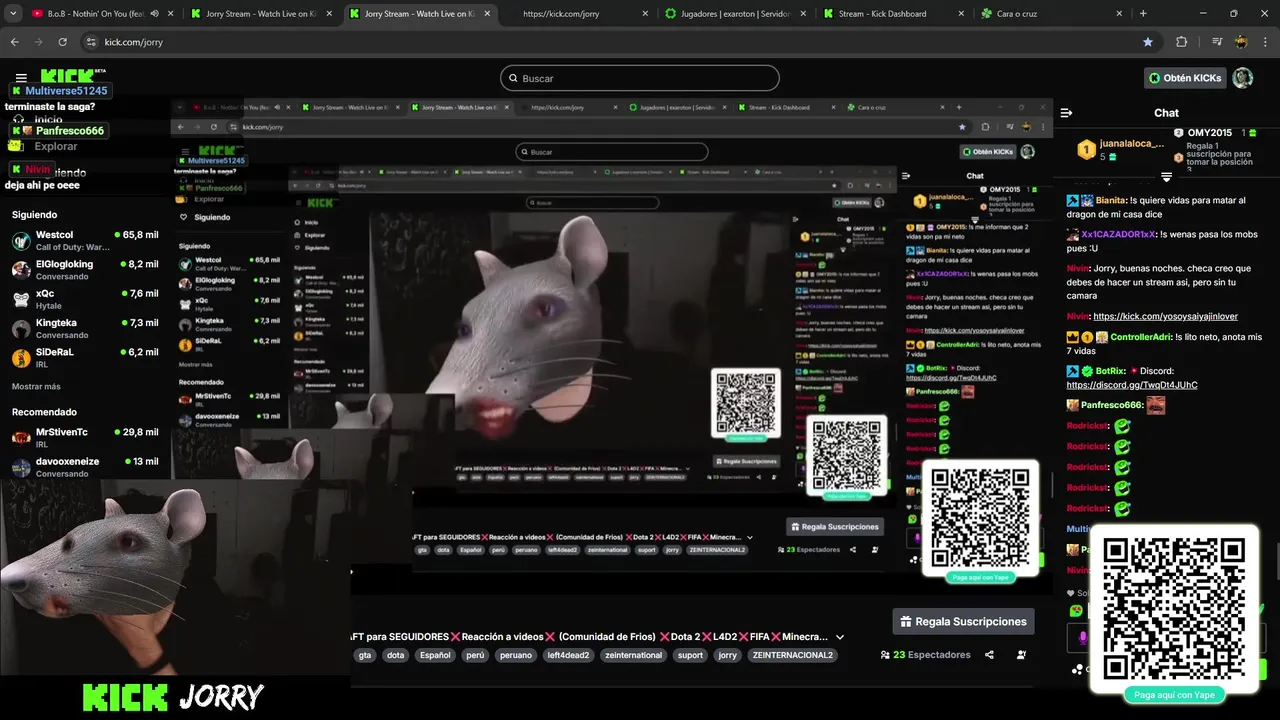Screen dimensions: 1280x720
Task: Open MrStivenTc recommended channel avatar
Action: pos(21,438)
